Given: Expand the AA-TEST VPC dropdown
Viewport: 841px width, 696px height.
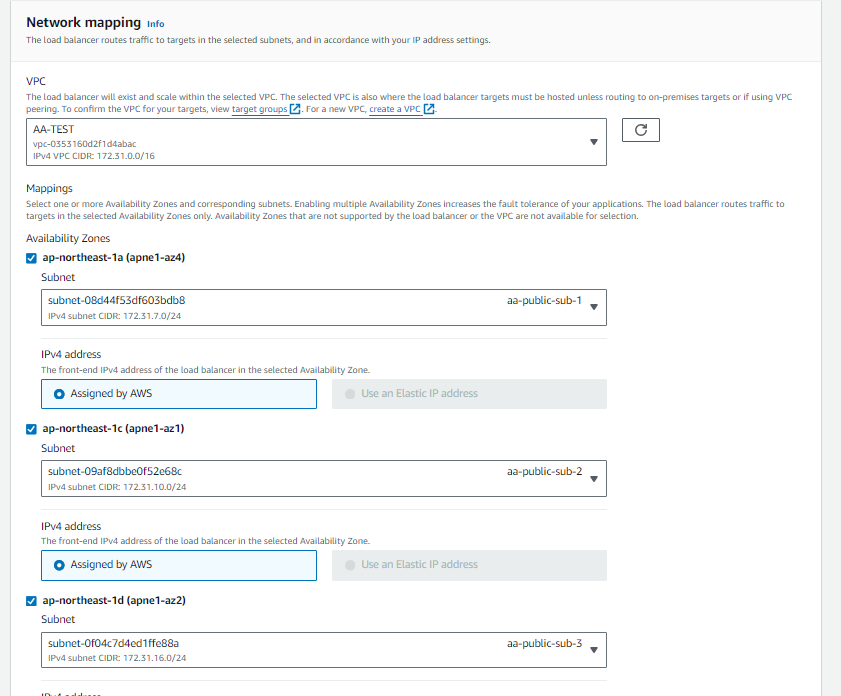Looking at the screenshot, I should point(315,142).
